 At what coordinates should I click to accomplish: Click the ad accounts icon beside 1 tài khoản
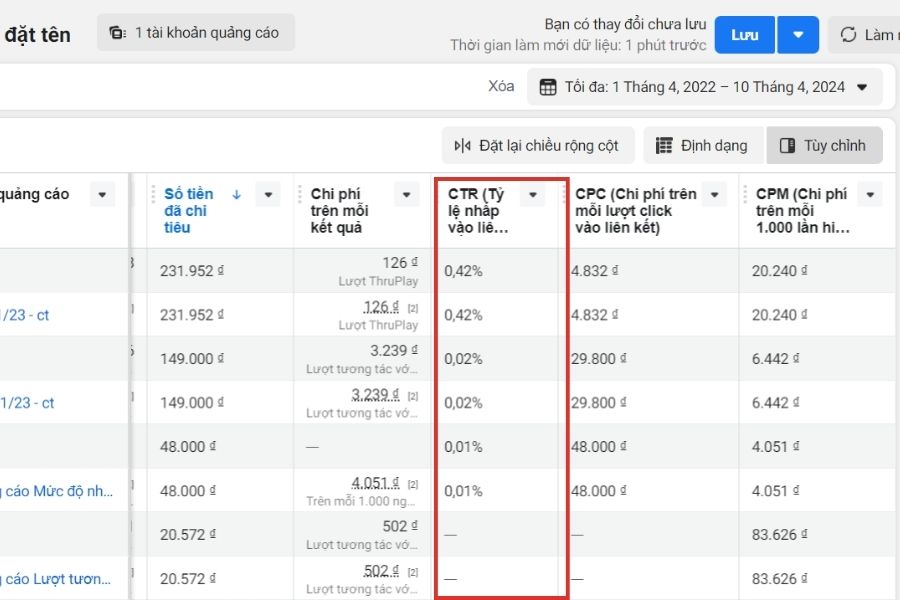click(x=118, y=33)
